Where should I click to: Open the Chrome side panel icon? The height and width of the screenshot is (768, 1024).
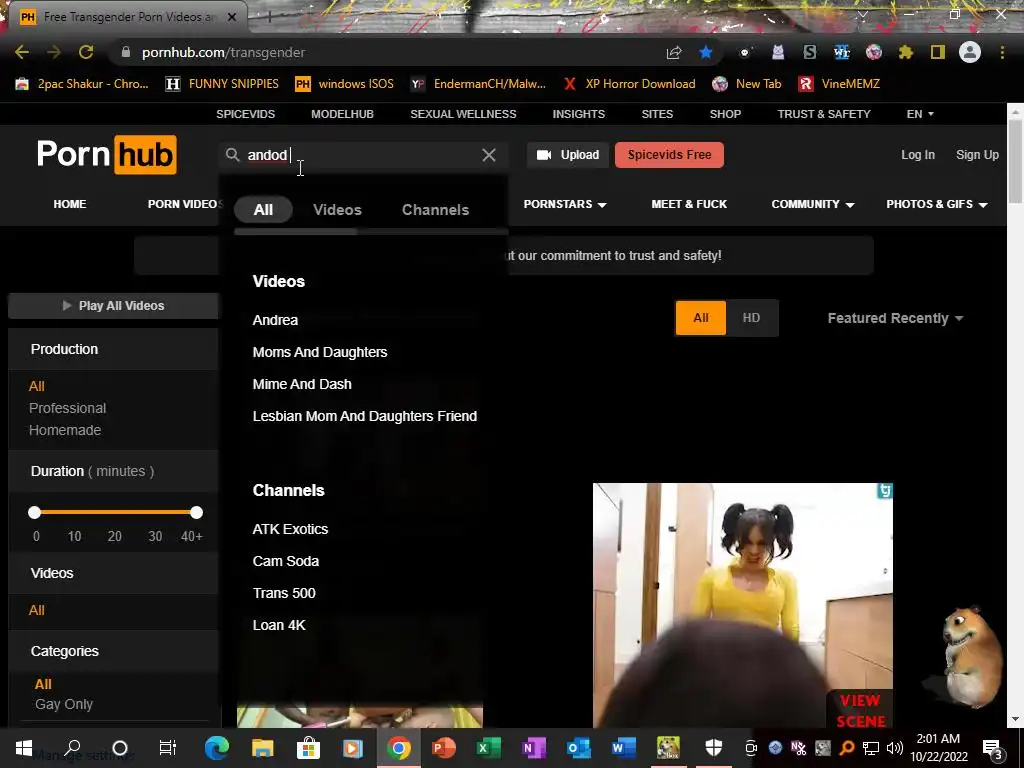coord(938,52)
